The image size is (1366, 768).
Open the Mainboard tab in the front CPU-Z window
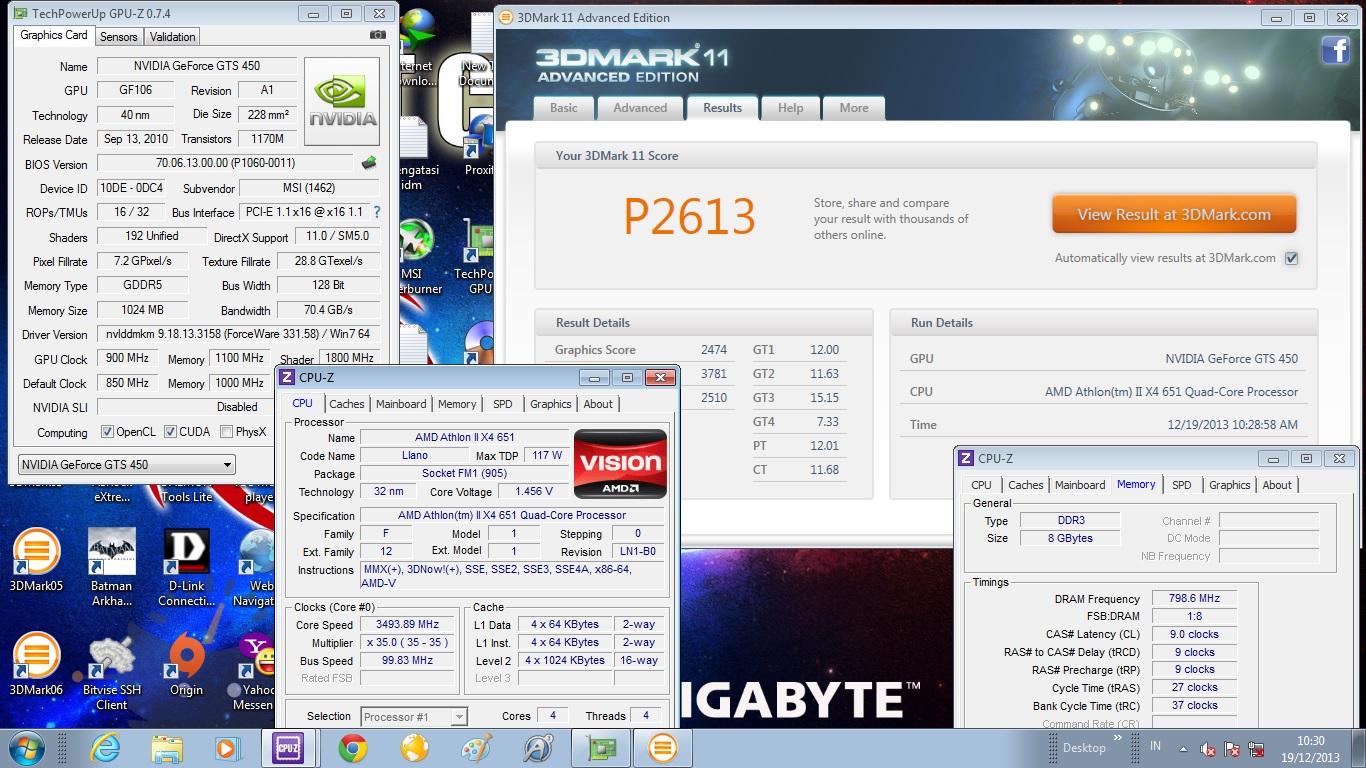pos(401,404)
